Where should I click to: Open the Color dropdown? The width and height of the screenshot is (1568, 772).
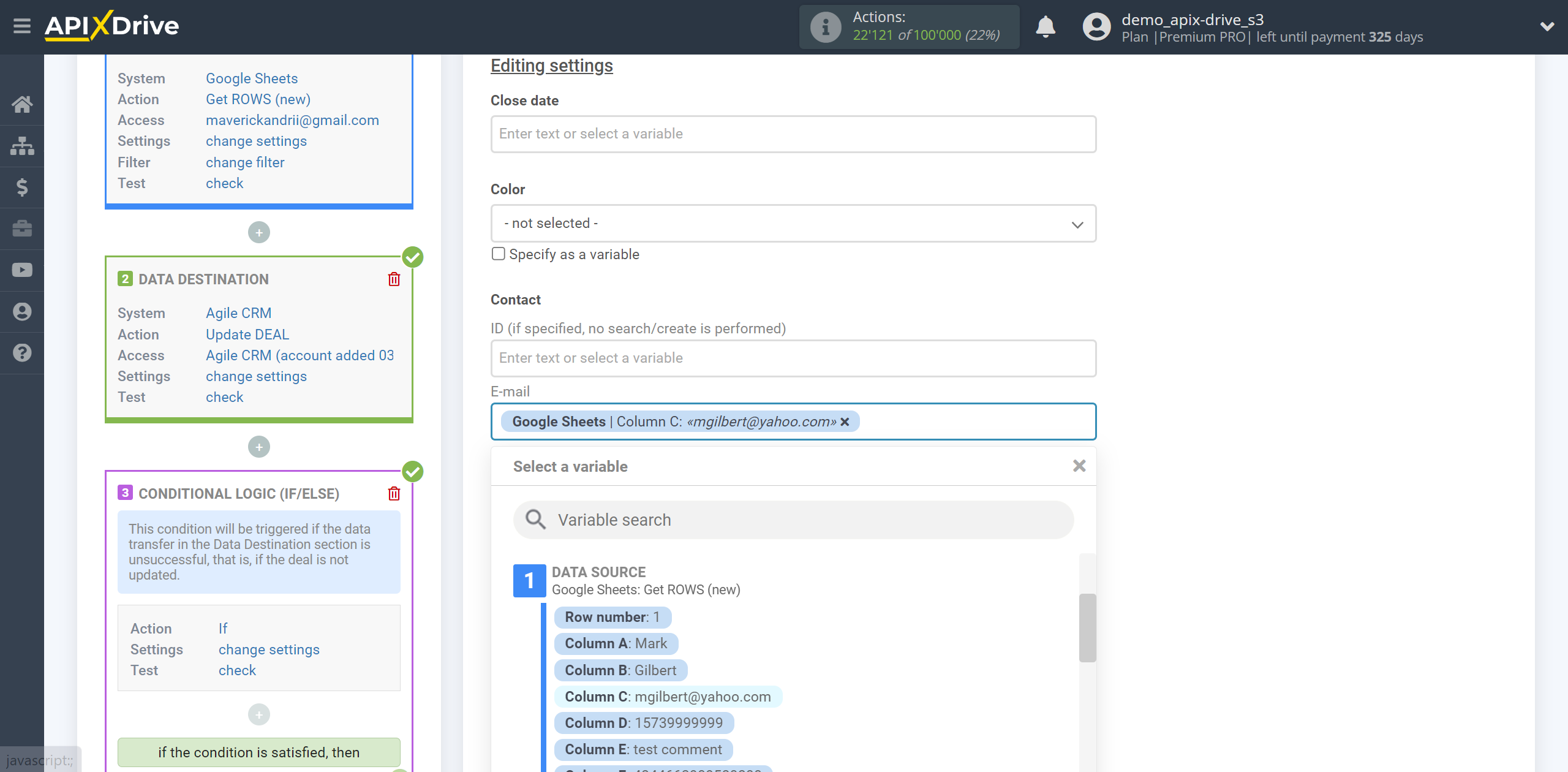coord(793,224)
